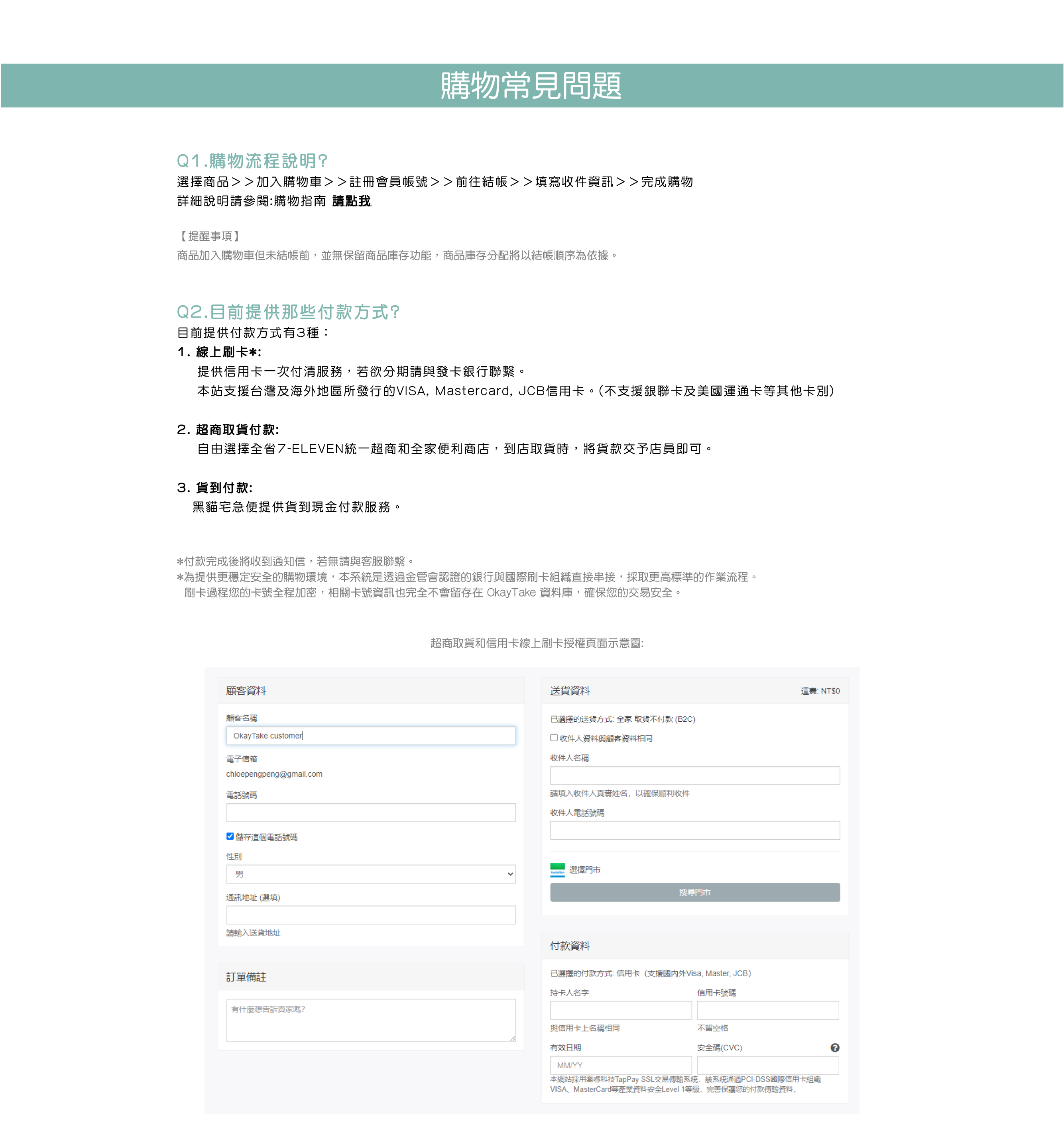Click the MM/YY expiry date field
Screen dimensions: 1064x1127
pos(620,1065)
